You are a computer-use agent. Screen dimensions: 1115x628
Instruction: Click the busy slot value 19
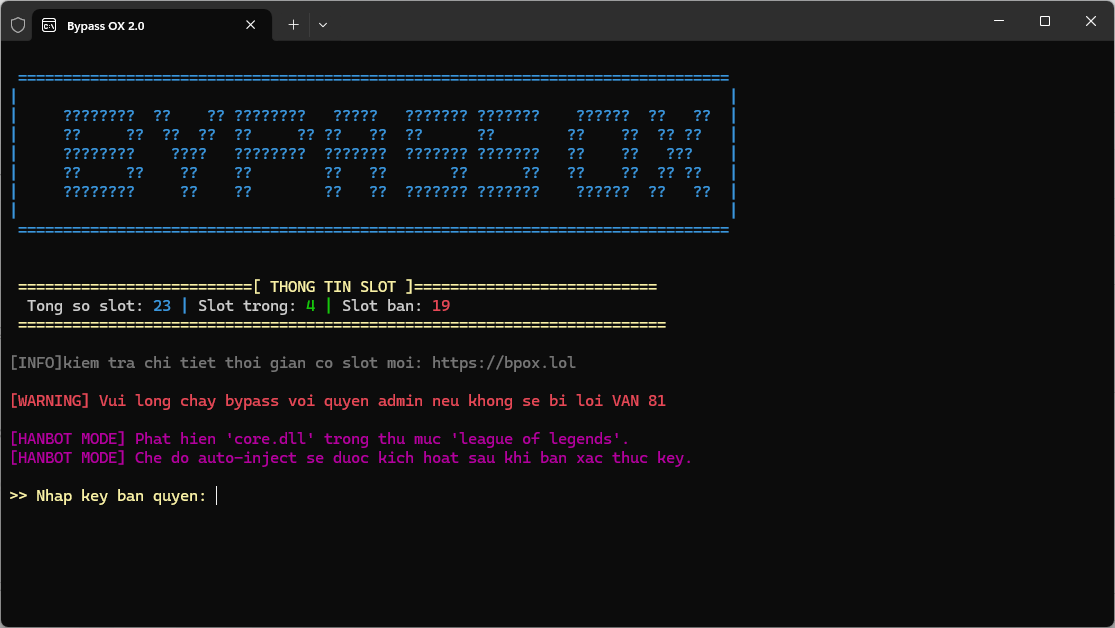(441, 306)
